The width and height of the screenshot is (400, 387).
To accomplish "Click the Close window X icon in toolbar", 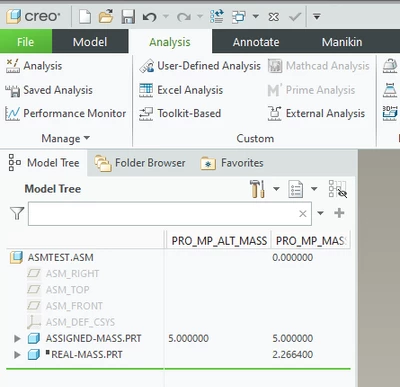I will tap(274, 17).
